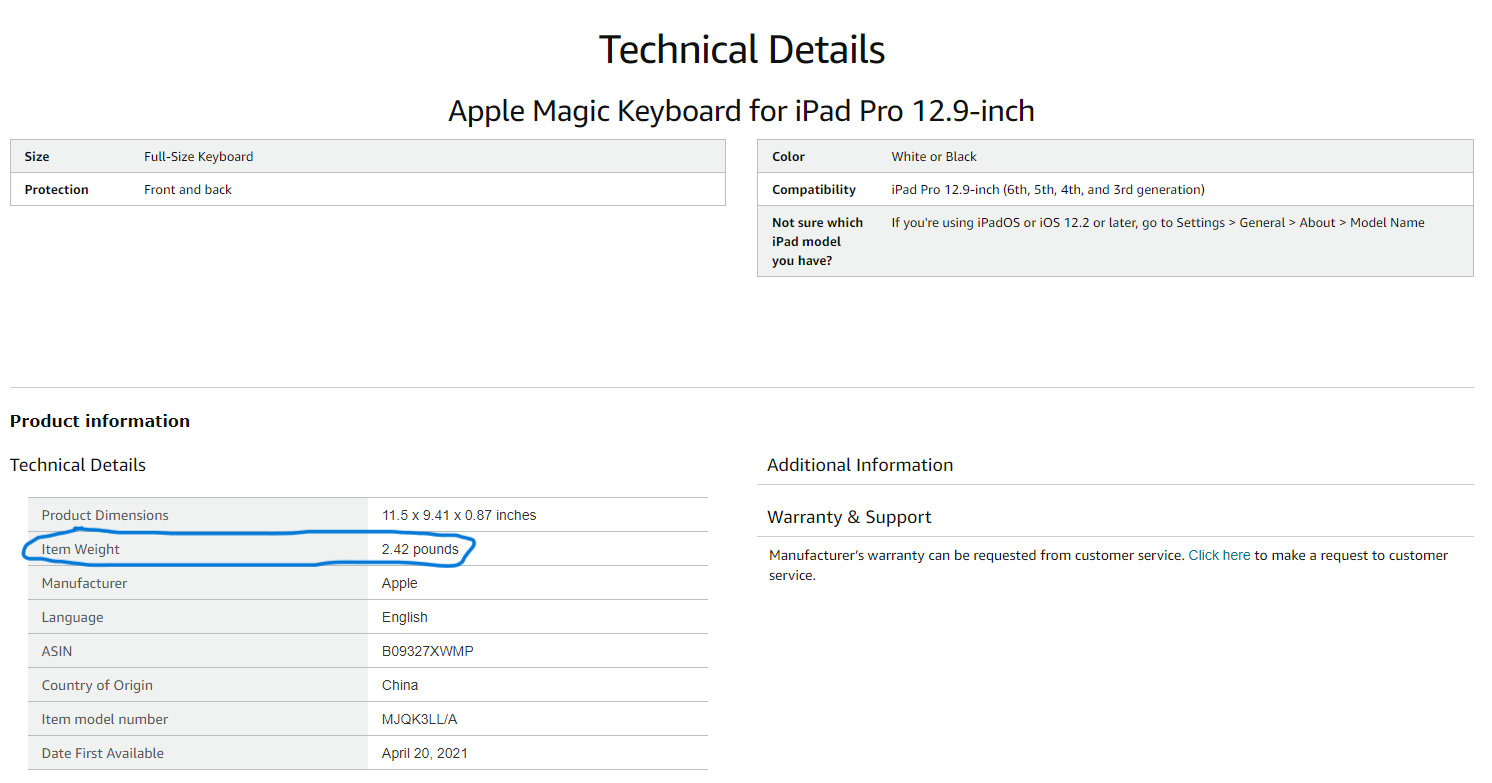Click the Warranty & Support heading

point(849,517)
